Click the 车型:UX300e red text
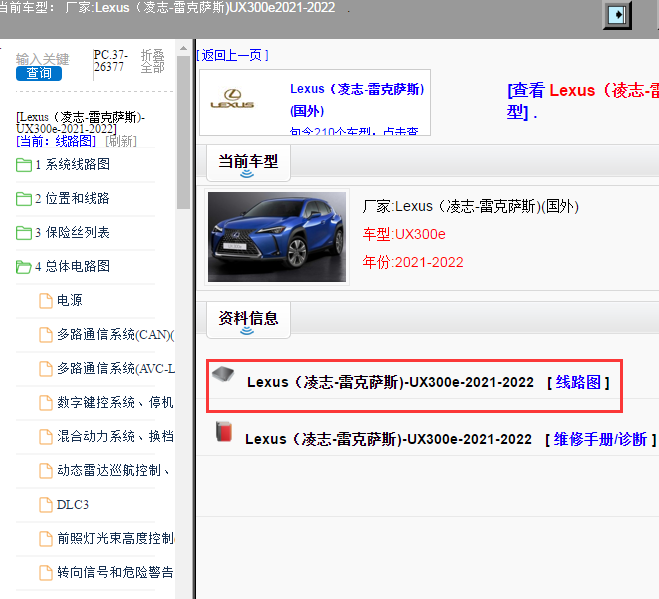The image size is (659, 599). (x=404, y=235)
